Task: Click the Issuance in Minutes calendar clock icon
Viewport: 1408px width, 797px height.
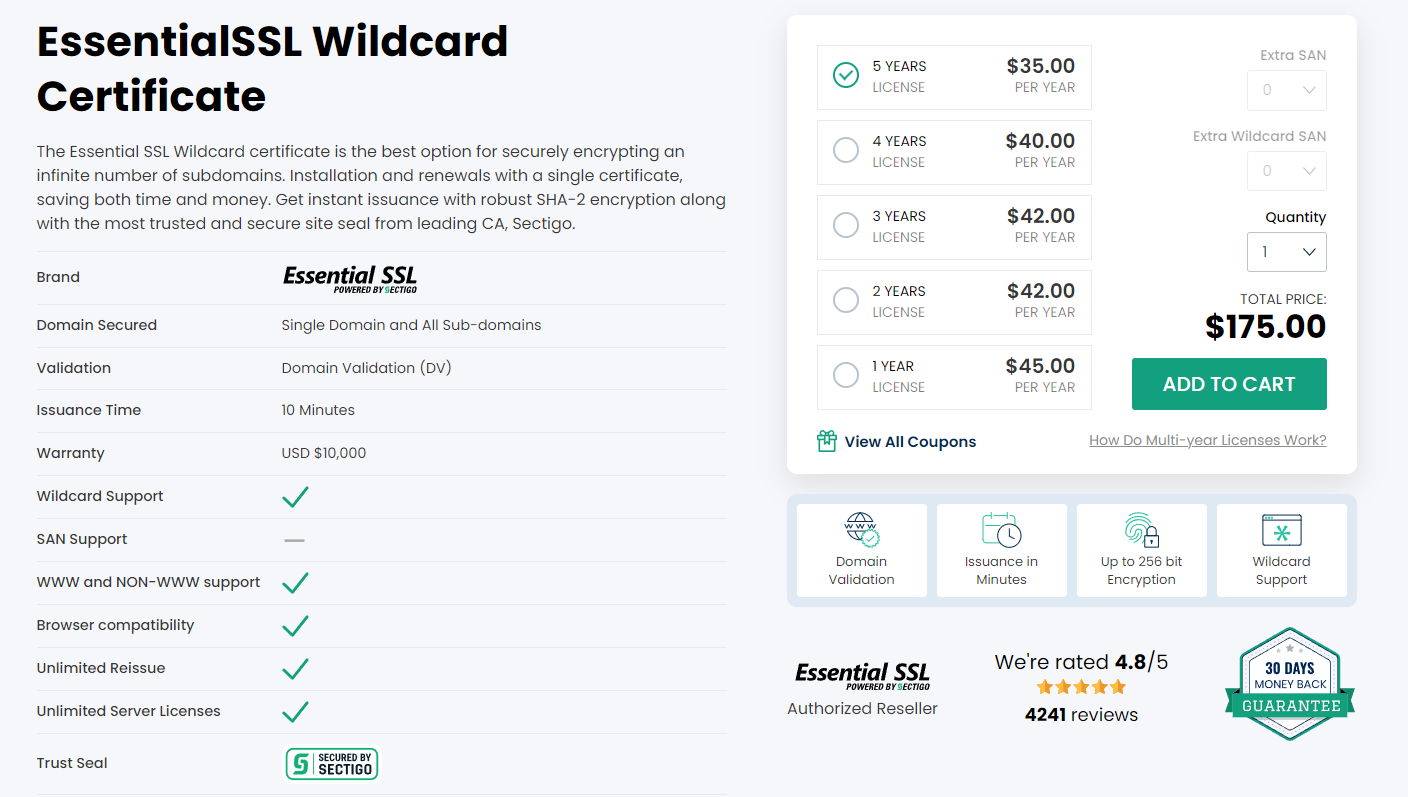Action: coord(1001,530)
